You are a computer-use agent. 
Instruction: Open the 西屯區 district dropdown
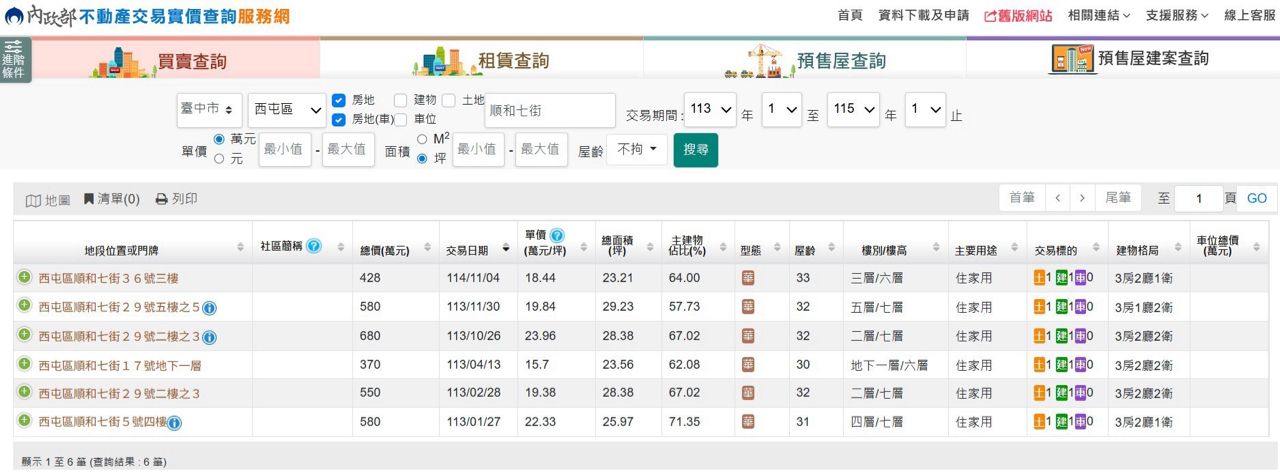pyautogui.click(x=287, y=109)
